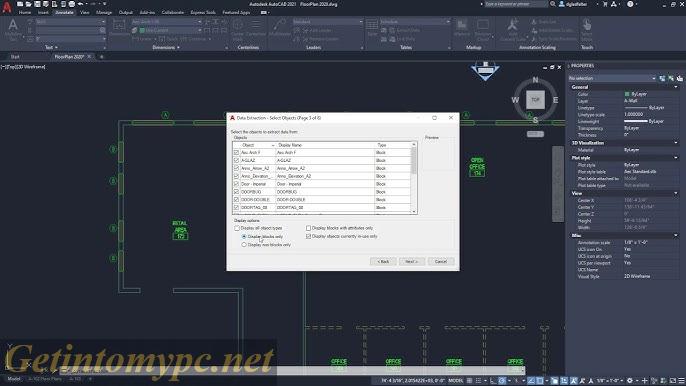Open the text style dropdown in ribbon
The width and height of the screenshot is (686, 386).
click(70, 21)
